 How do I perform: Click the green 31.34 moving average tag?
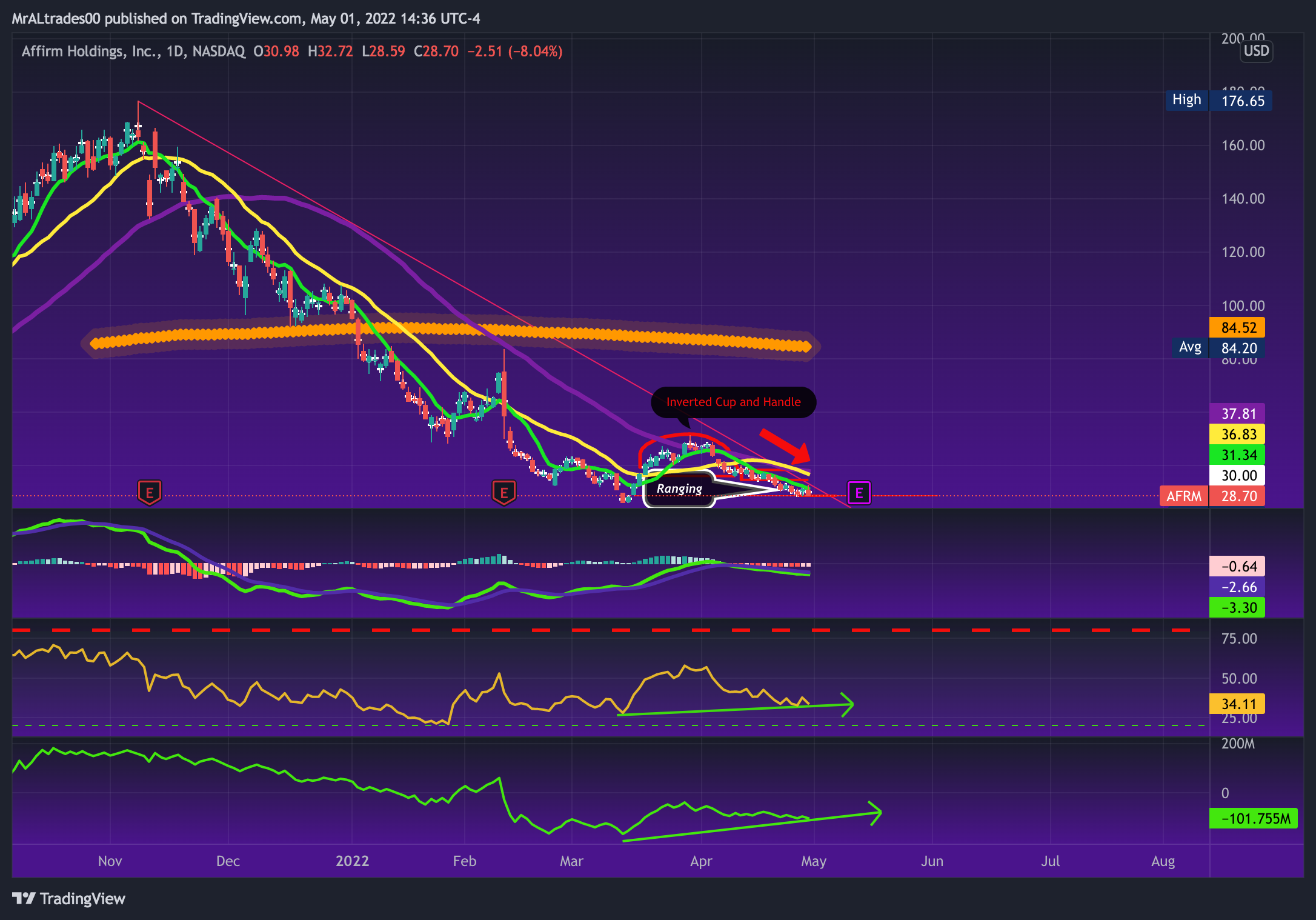[1237, 455]
